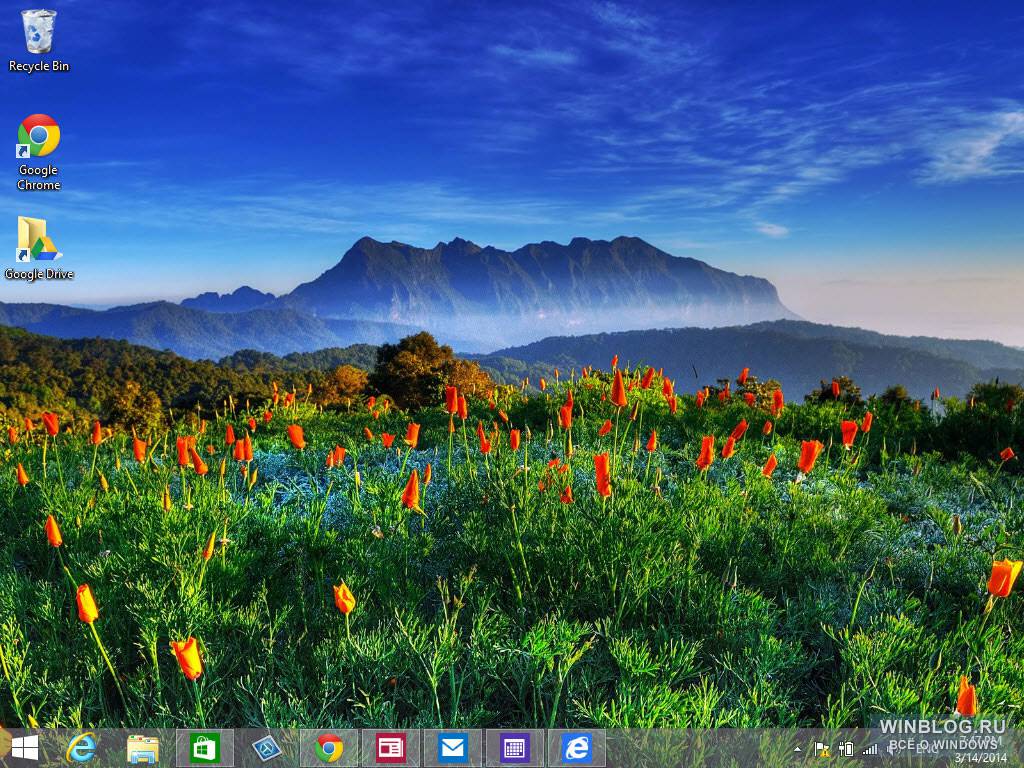Screen dimensions: 1024x768
Task: Open the purple Calendar app in taskbar
Action: [x=515, y=748]
